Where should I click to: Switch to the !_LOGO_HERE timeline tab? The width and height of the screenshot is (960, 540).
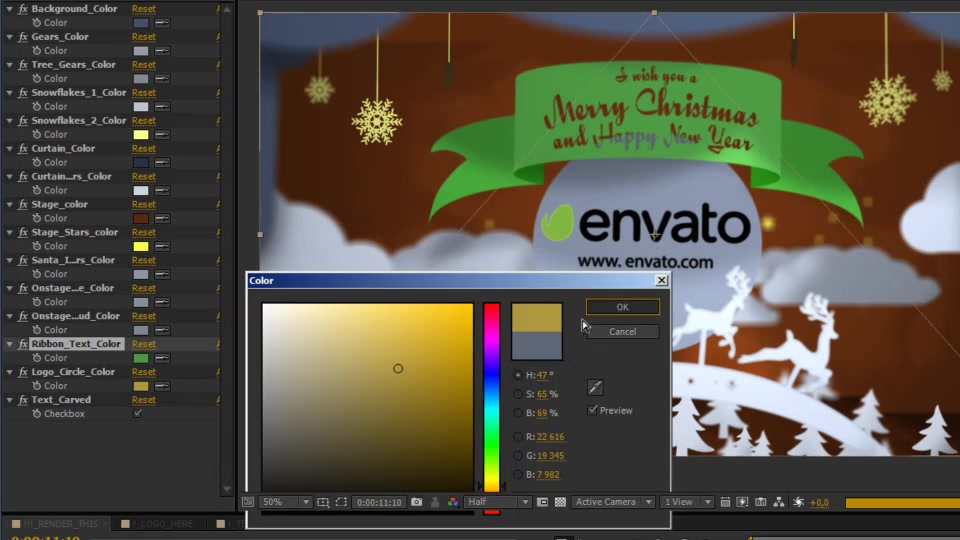pyautogui.click(x=159, y=523)
